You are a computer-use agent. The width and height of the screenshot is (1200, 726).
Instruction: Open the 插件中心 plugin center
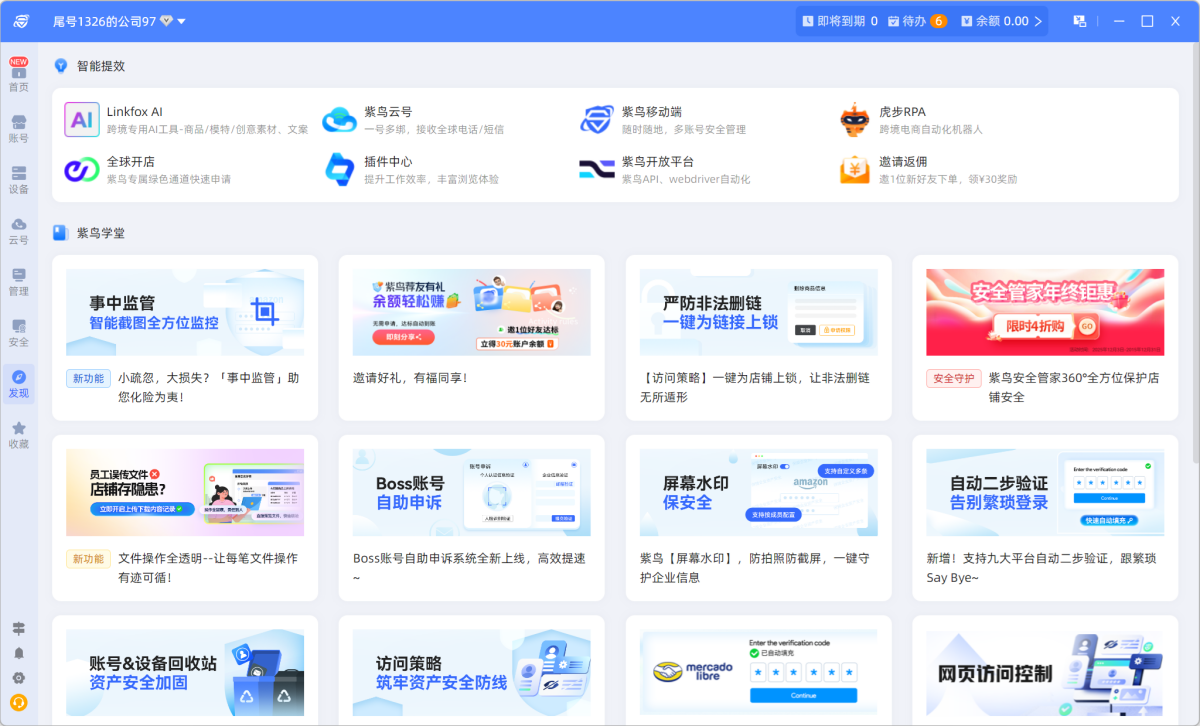click(400, 165)
